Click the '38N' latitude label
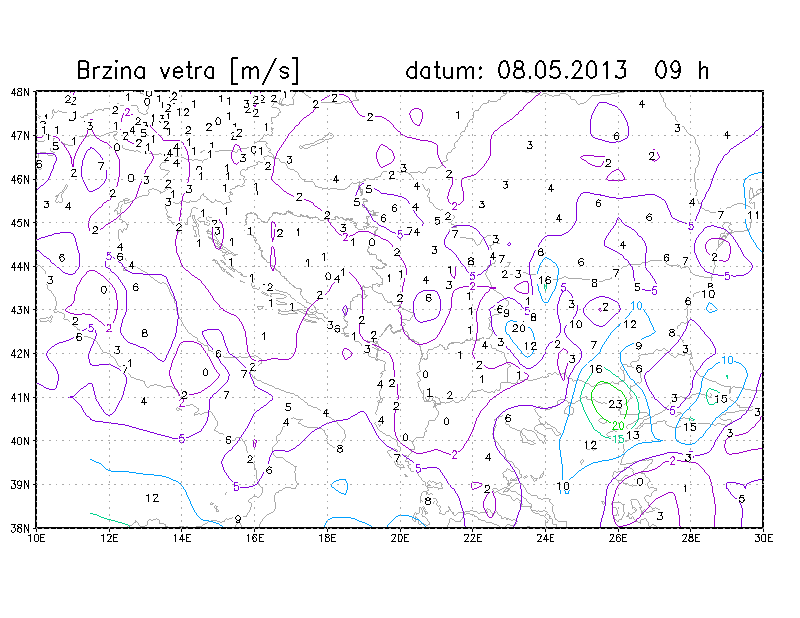 pos(20,528)
